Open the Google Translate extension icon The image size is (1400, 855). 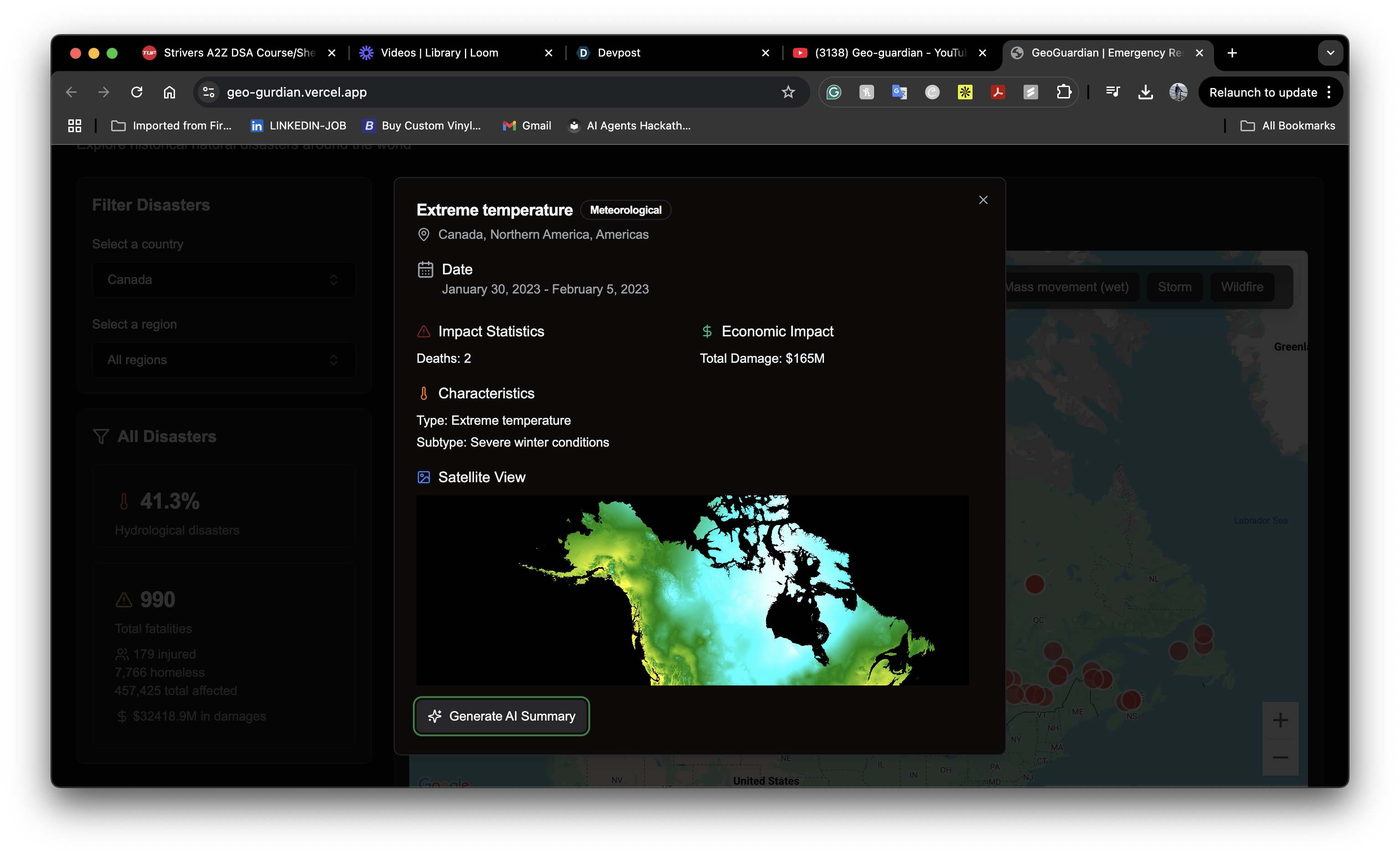[x=900, y=92]
